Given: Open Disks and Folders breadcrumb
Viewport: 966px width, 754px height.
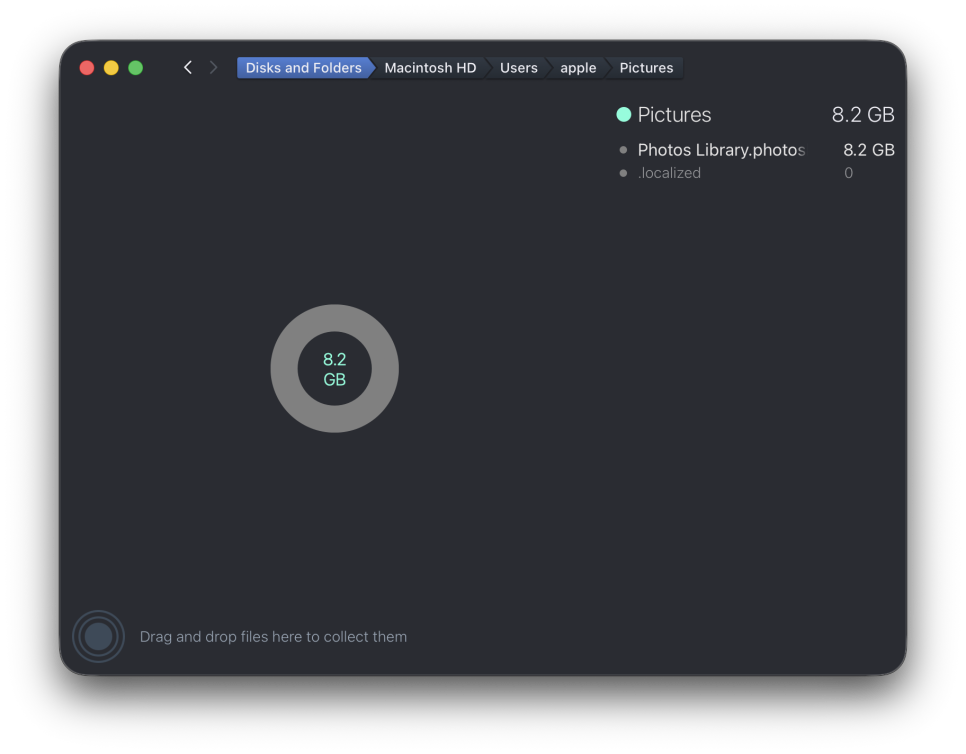Looking at the screenshot, I should coord(304,68).
